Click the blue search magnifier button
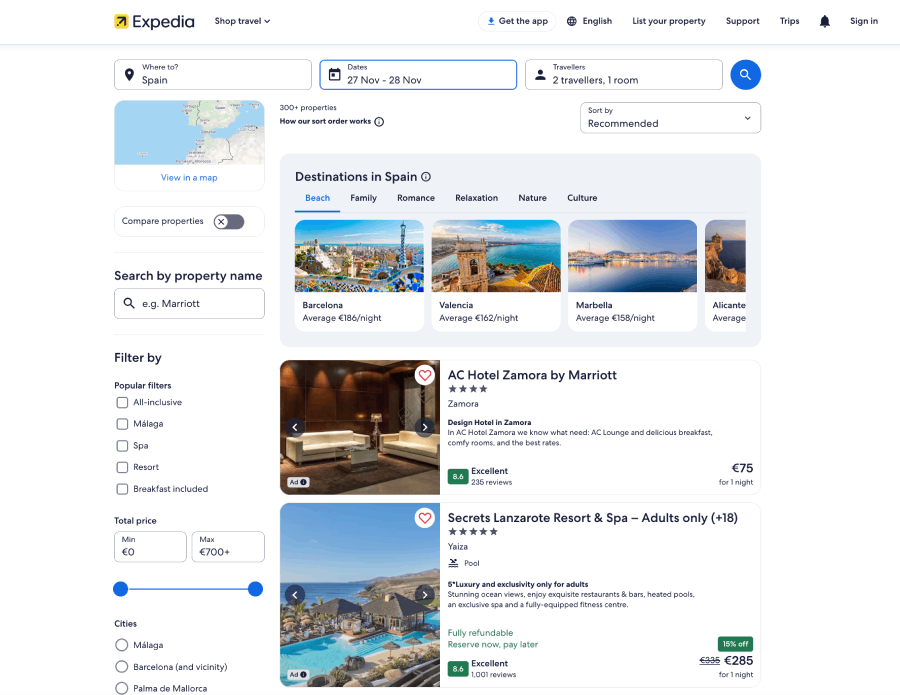900x695 pixels. tap(745, 75)
